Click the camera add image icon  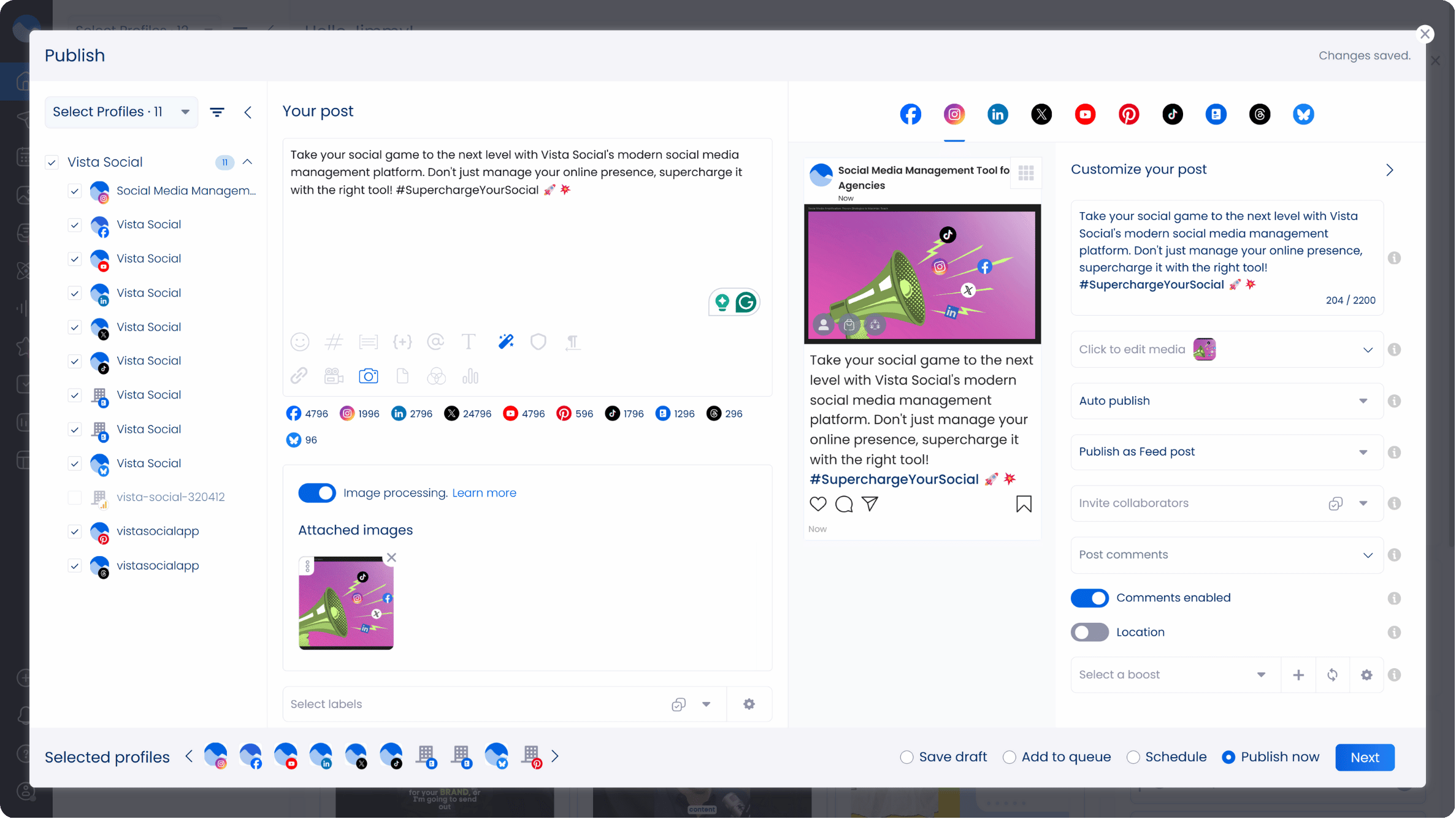click(x=368, y=376)
